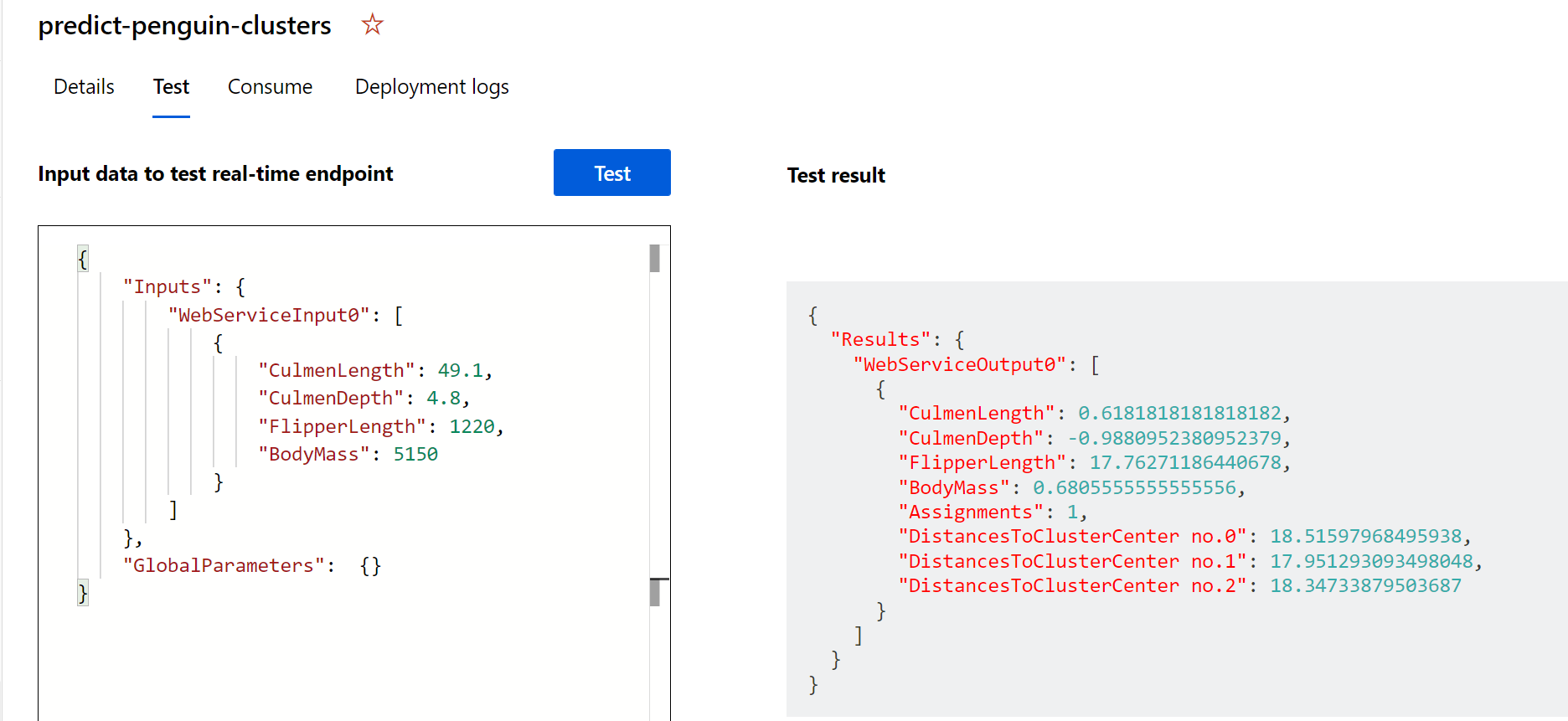Viewport: 1568px width, 721px height.
Task: Click the "Results" key in the test result
Action: click(880, 339)
